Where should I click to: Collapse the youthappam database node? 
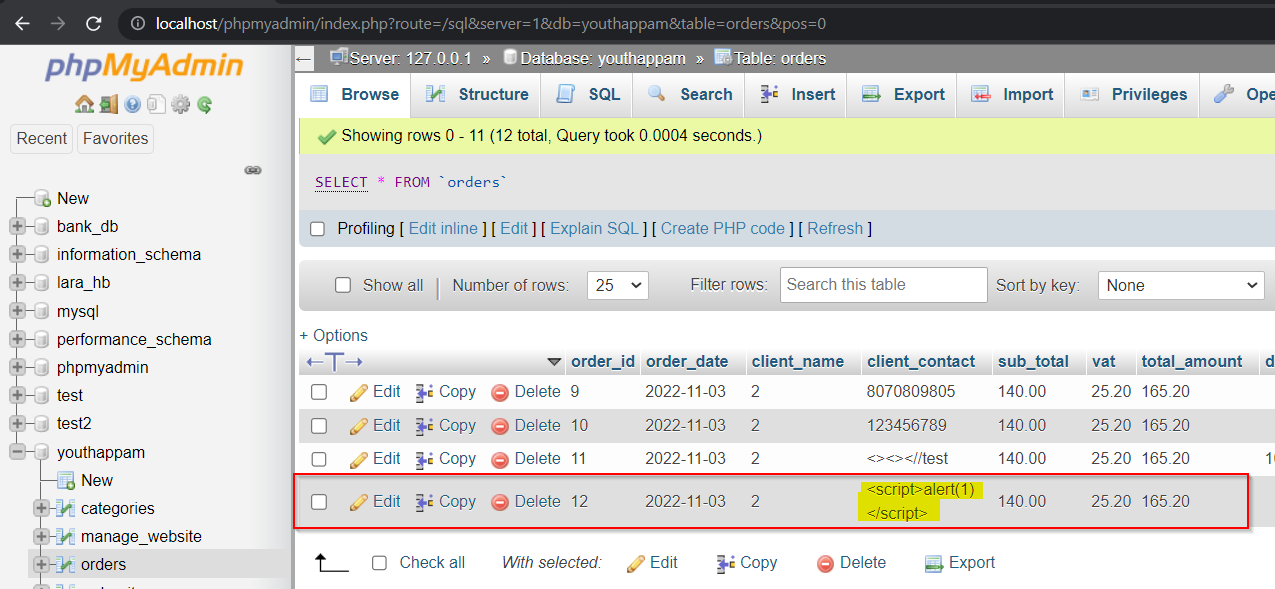tap(17, 452)
